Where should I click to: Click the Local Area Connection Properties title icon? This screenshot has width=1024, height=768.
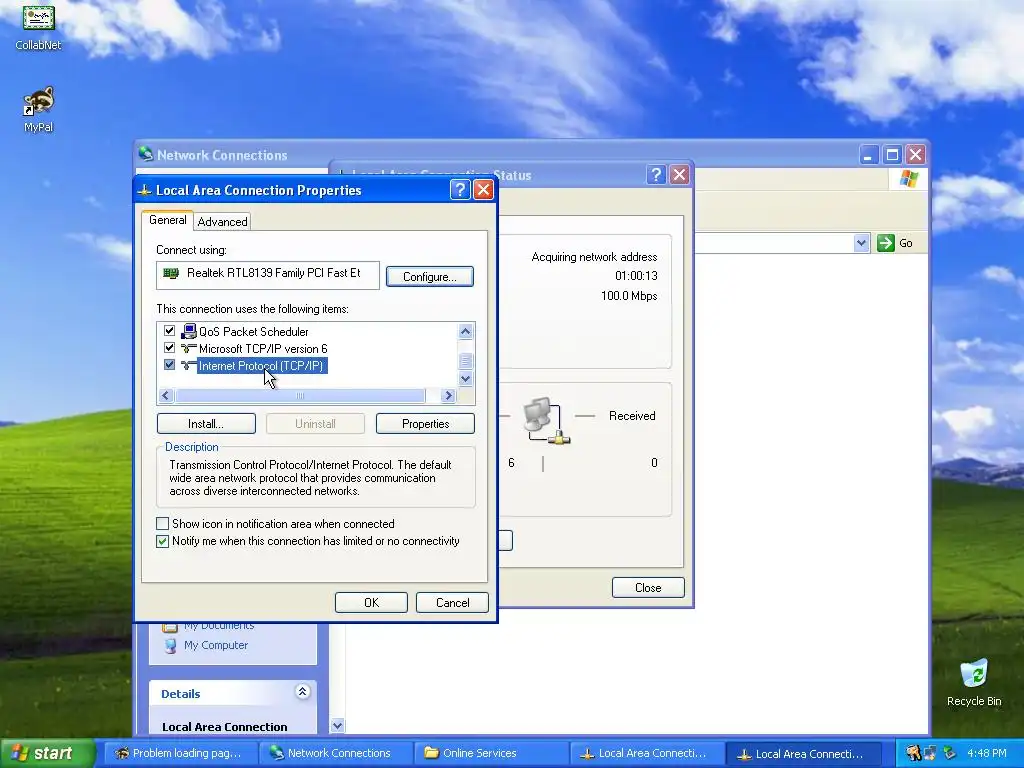[144, 191]
